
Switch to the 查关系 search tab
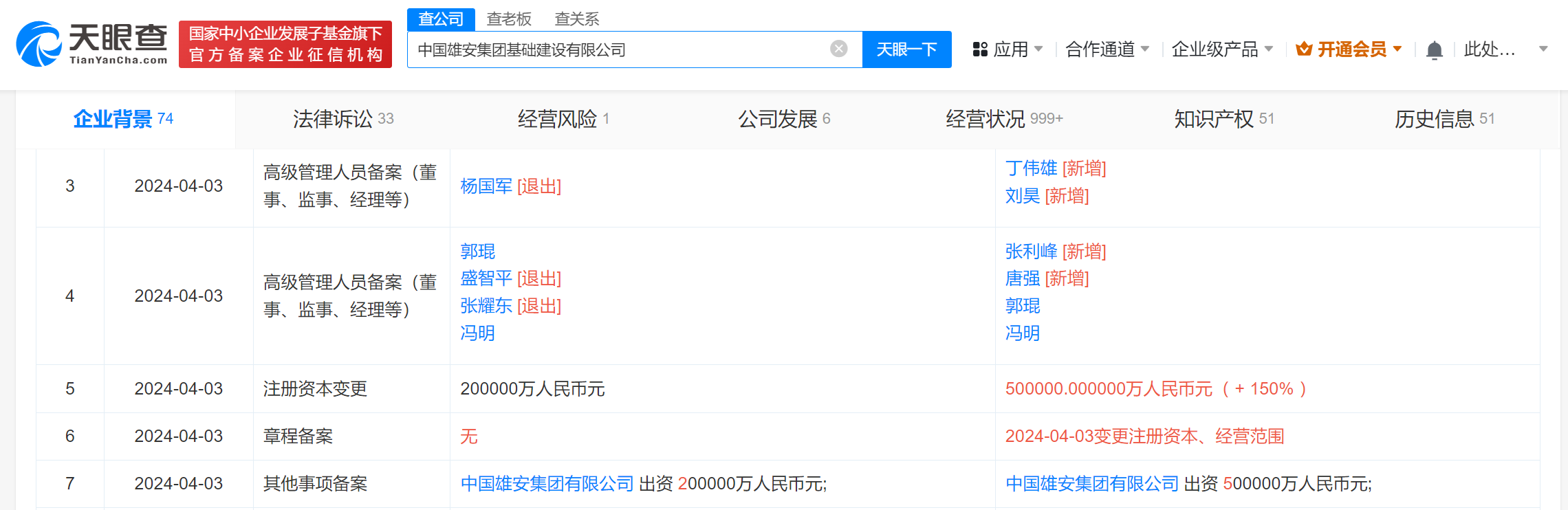point(576,19)
